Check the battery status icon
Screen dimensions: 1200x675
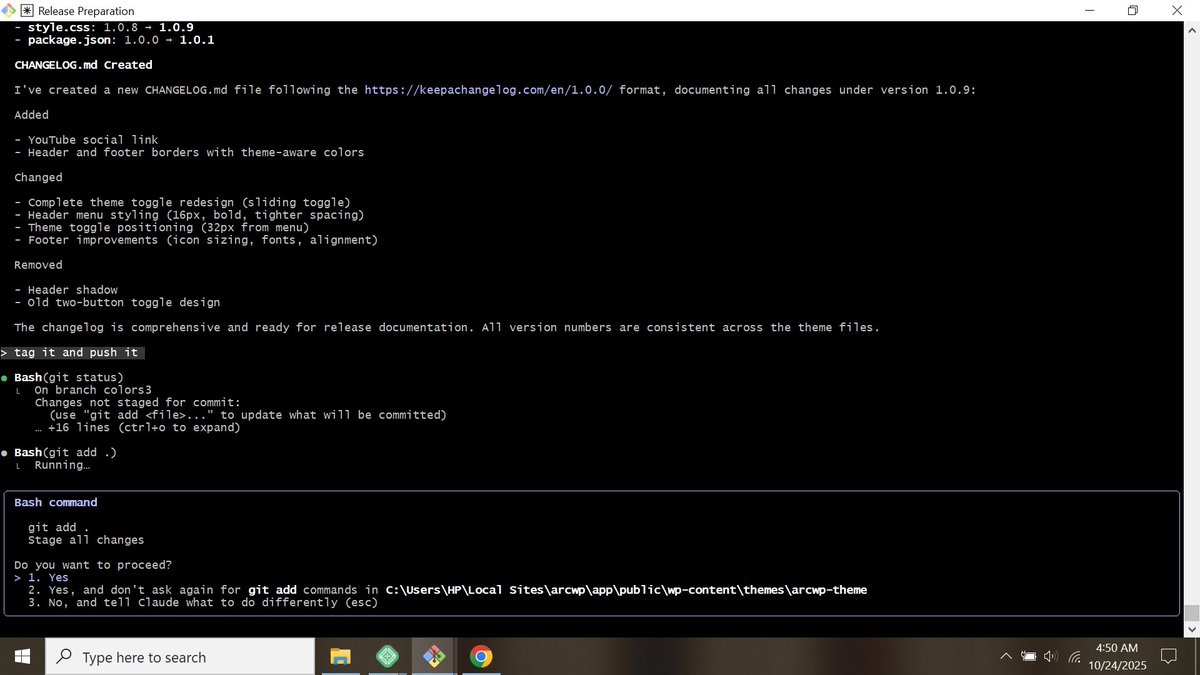(x=1029, y=657)
